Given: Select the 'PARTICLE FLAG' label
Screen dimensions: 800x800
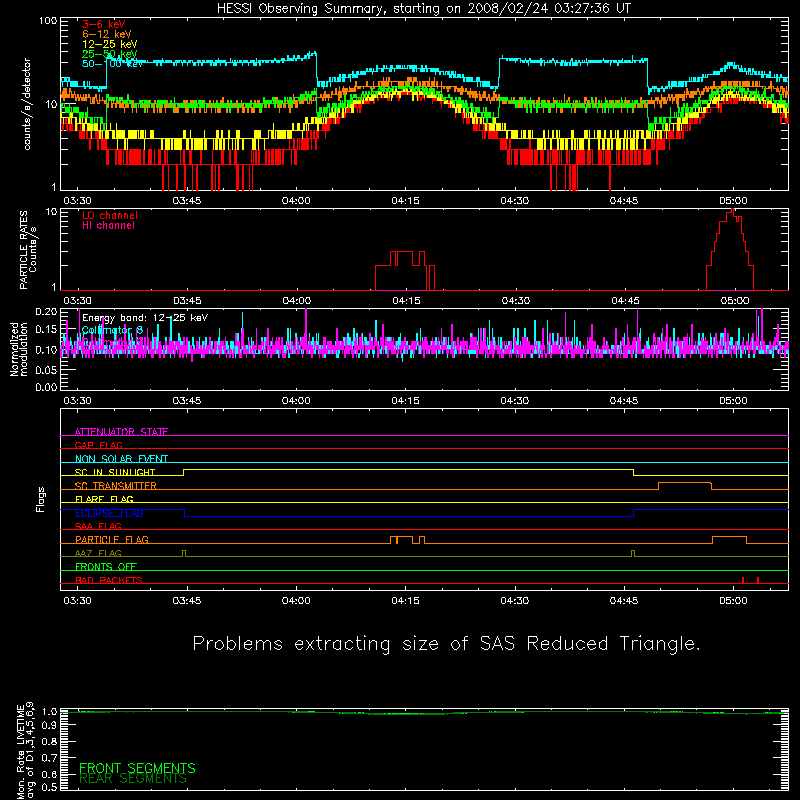Looking at the screenshot, I should pyautogui.click(x=112, y=540).
